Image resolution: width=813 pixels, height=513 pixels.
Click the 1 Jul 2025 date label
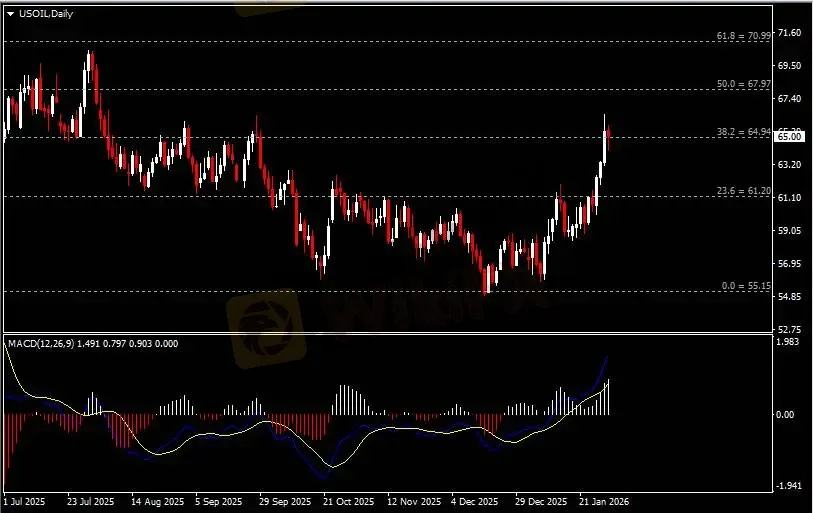pos(24,502)
